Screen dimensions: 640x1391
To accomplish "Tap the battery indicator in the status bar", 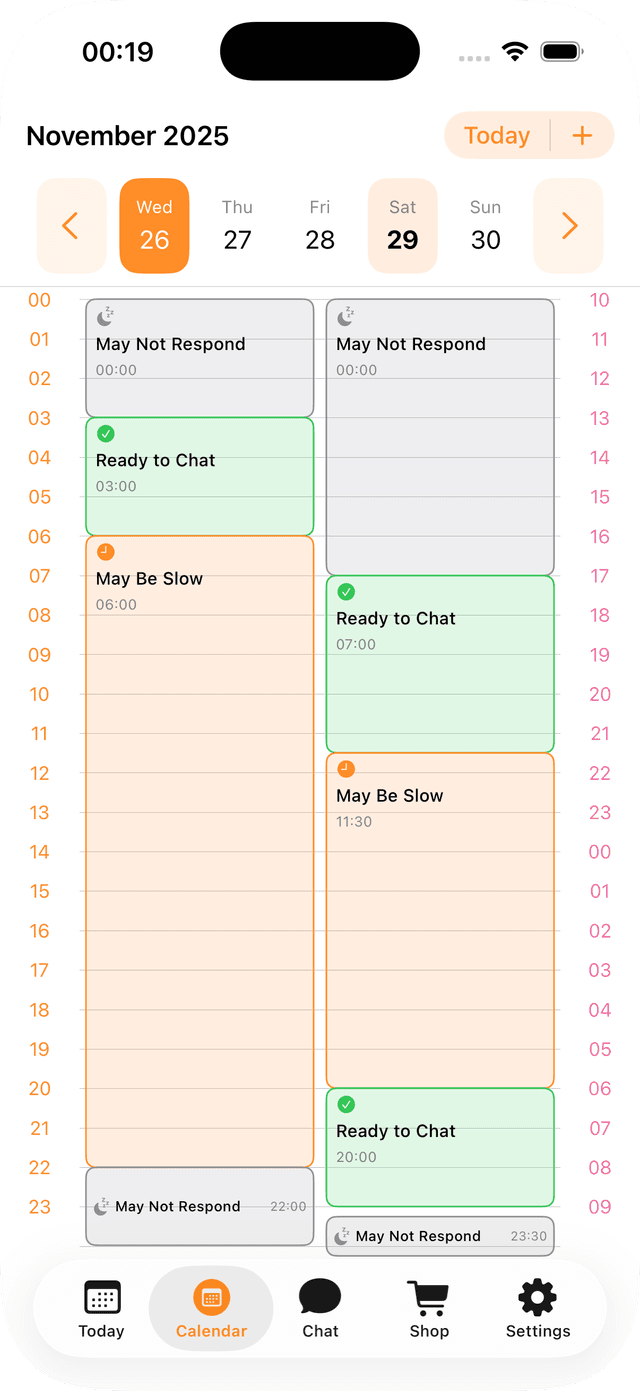I will tap(563, 50).
